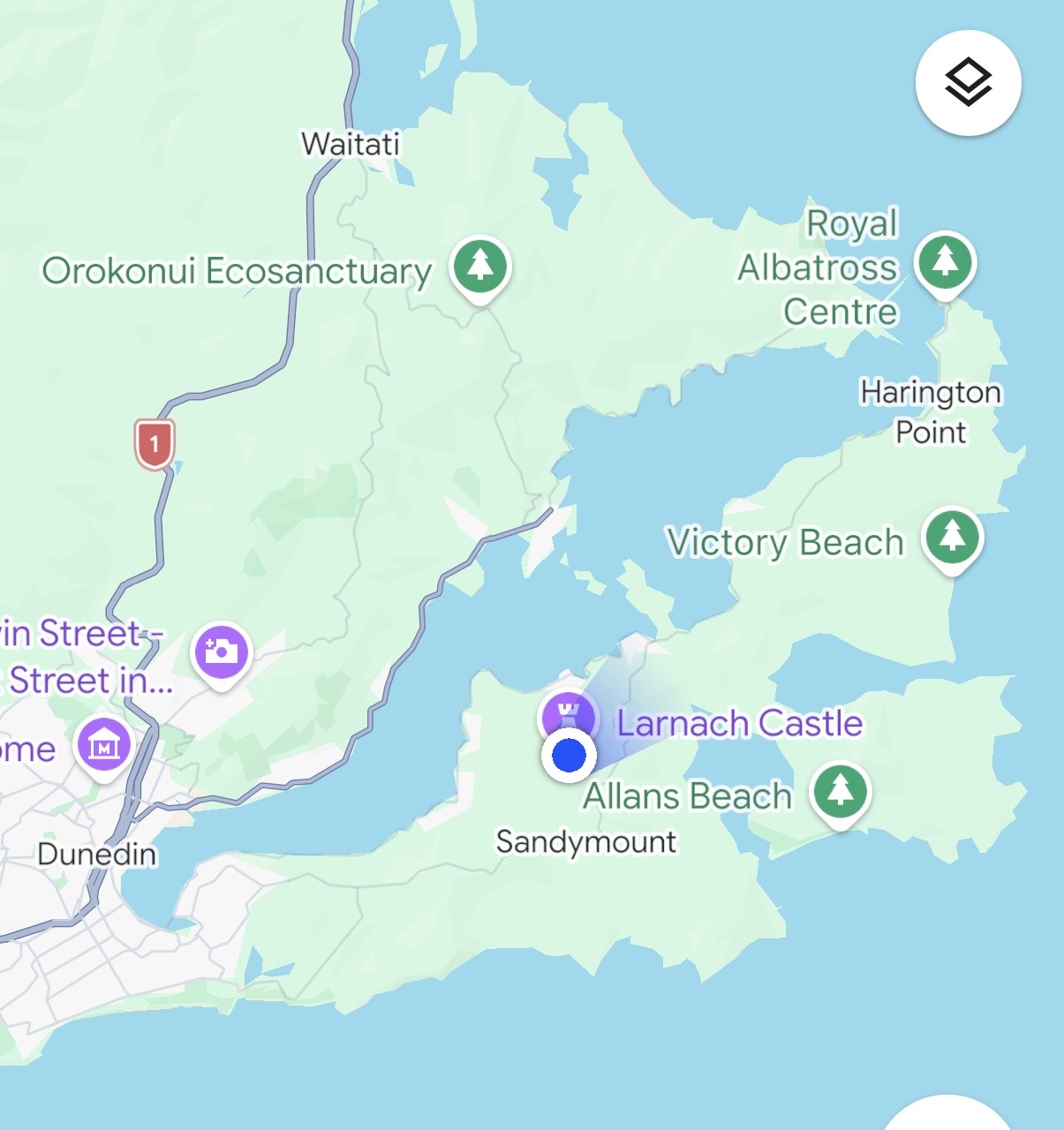Click the Sandymount place label
Screen dimensions: 1064x1130
tap(586, 841)
